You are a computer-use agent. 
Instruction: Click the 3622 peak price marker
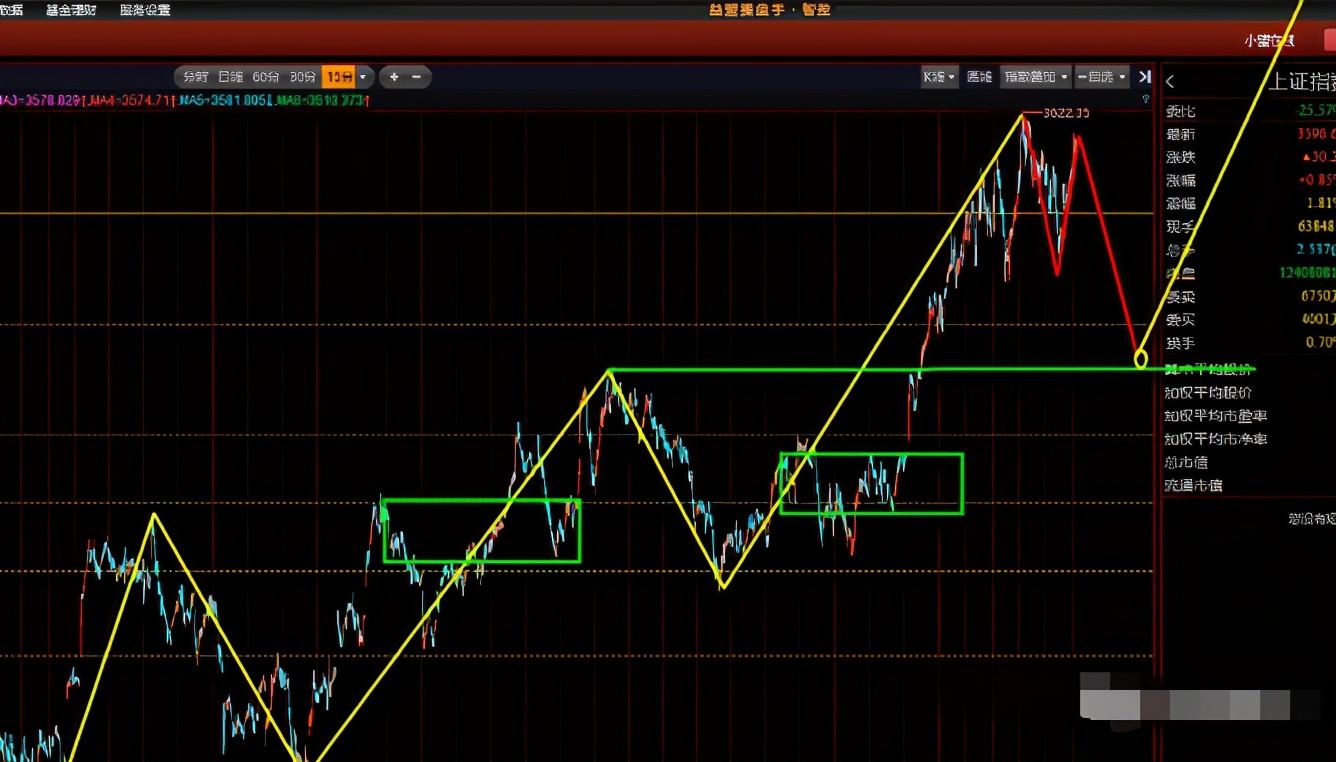[x=1065, y=113]
